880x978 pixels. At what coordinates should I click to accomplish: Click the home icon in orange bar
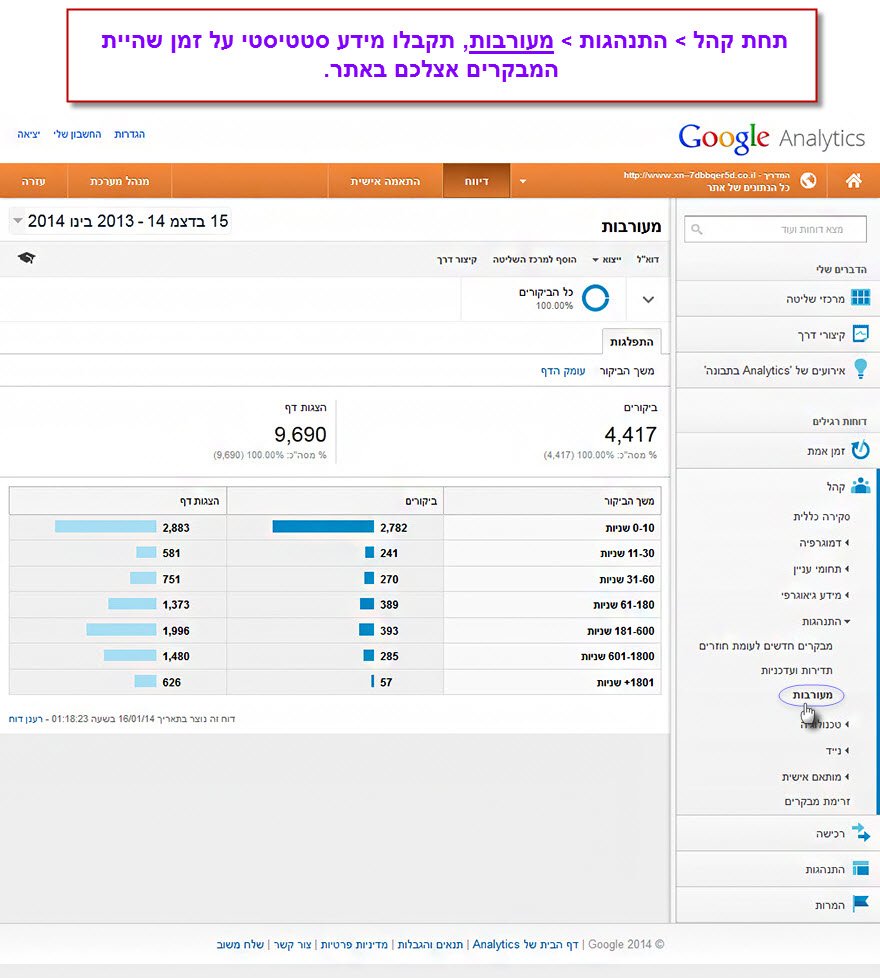853,181
